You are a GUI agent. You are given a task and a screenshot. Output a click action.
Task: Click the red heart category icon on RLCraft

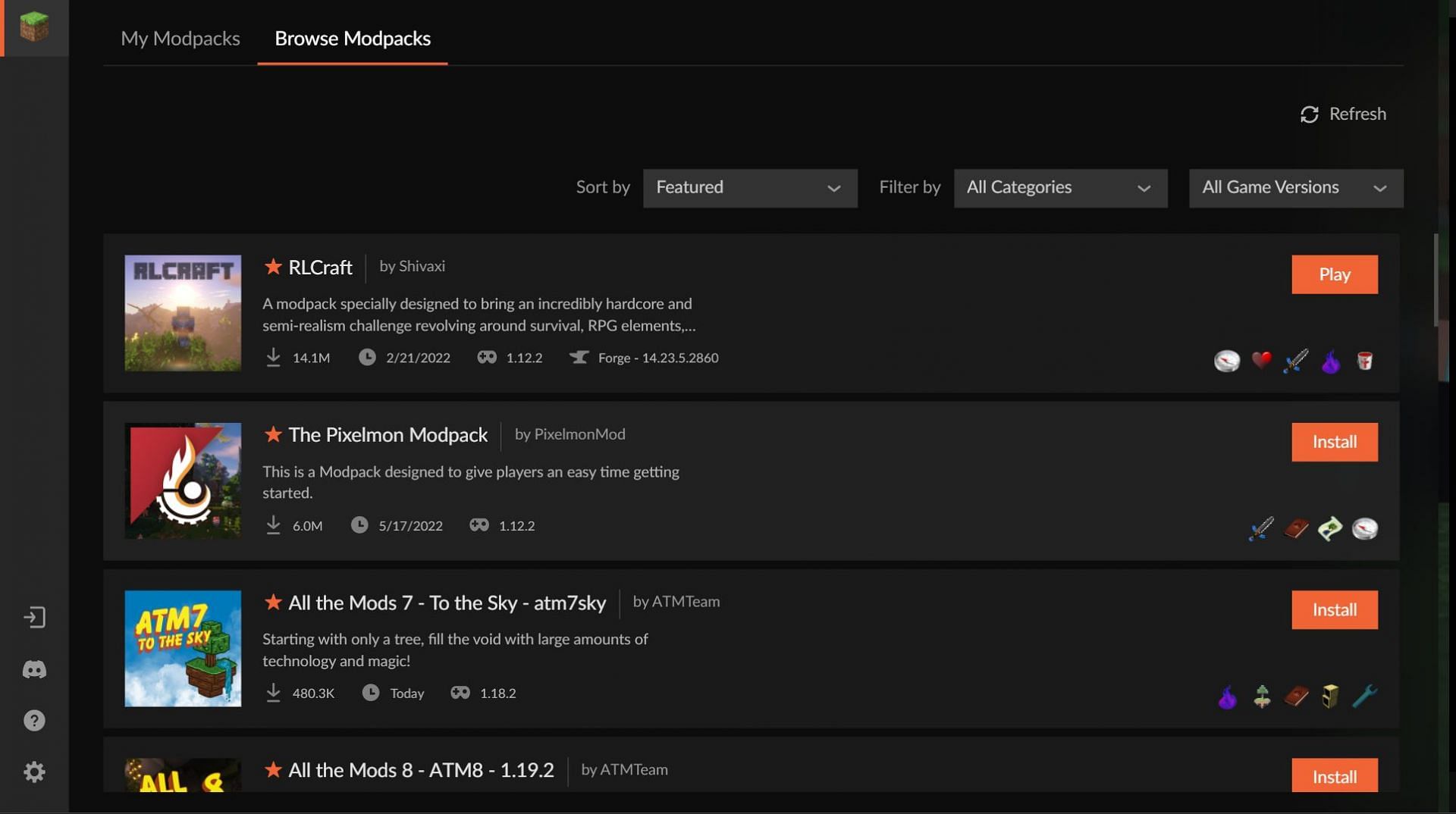1262,361
